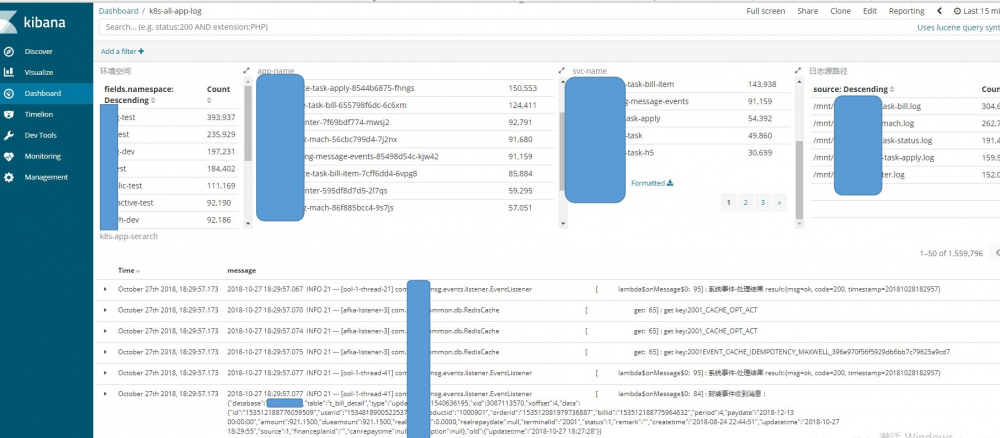Expand log row containing t_bill_detail JSON
This screenshot has width=1000, height=438.
(x=106, y=394)
